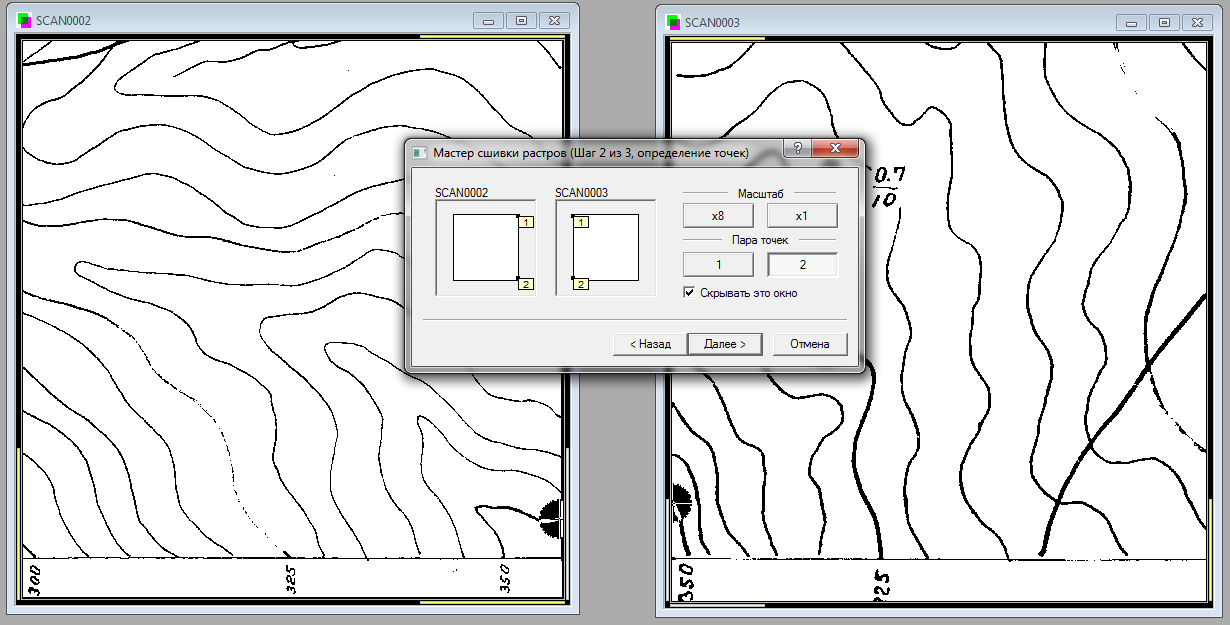Set zoom scale to x8

(717, 216)
